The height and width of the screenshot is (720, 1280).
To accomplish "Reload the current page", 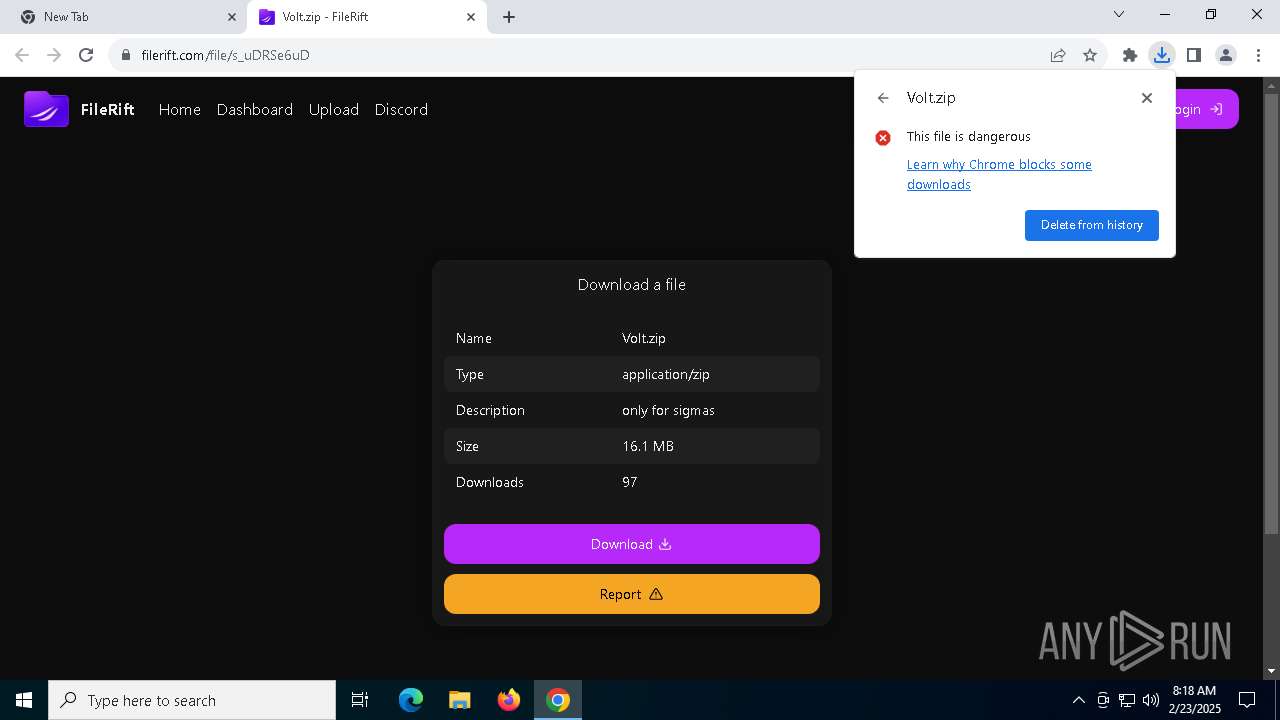I will (86, 55).
